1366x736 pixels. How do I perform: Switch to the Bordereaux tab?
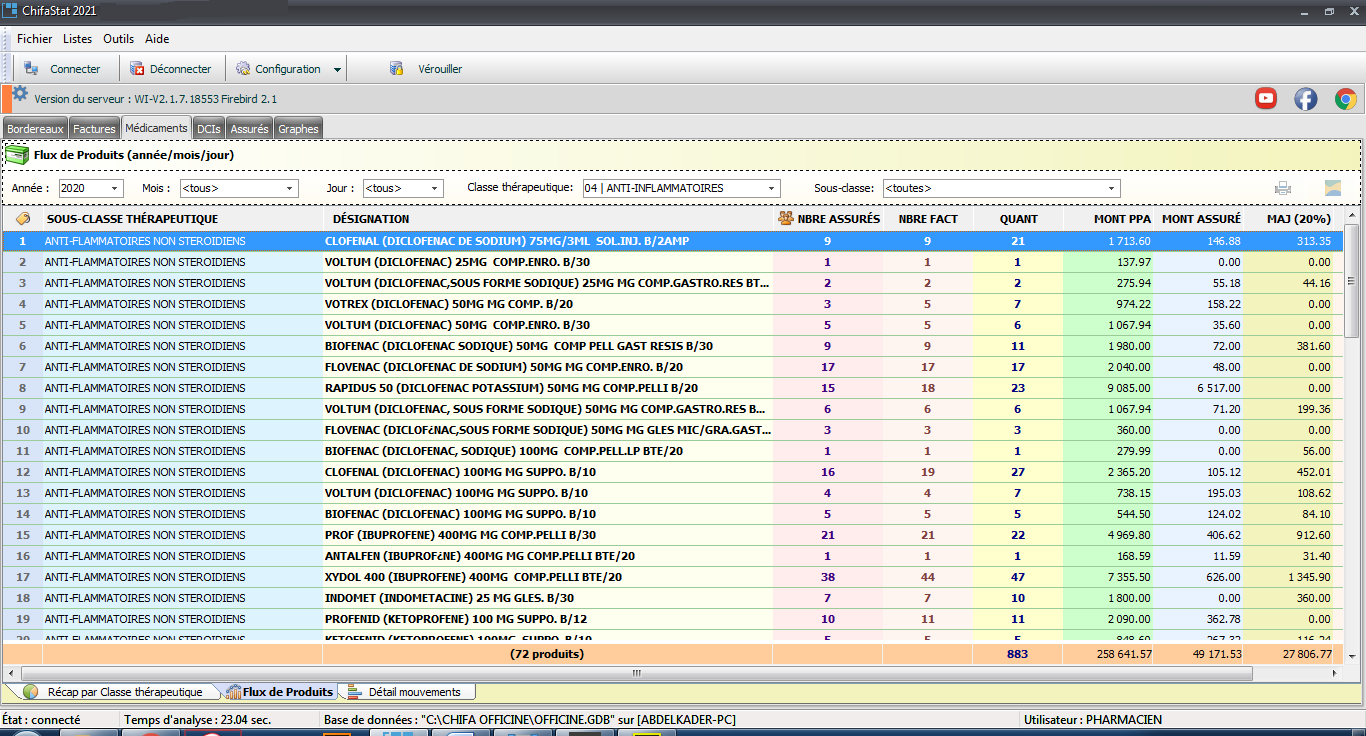coord(35,129)
